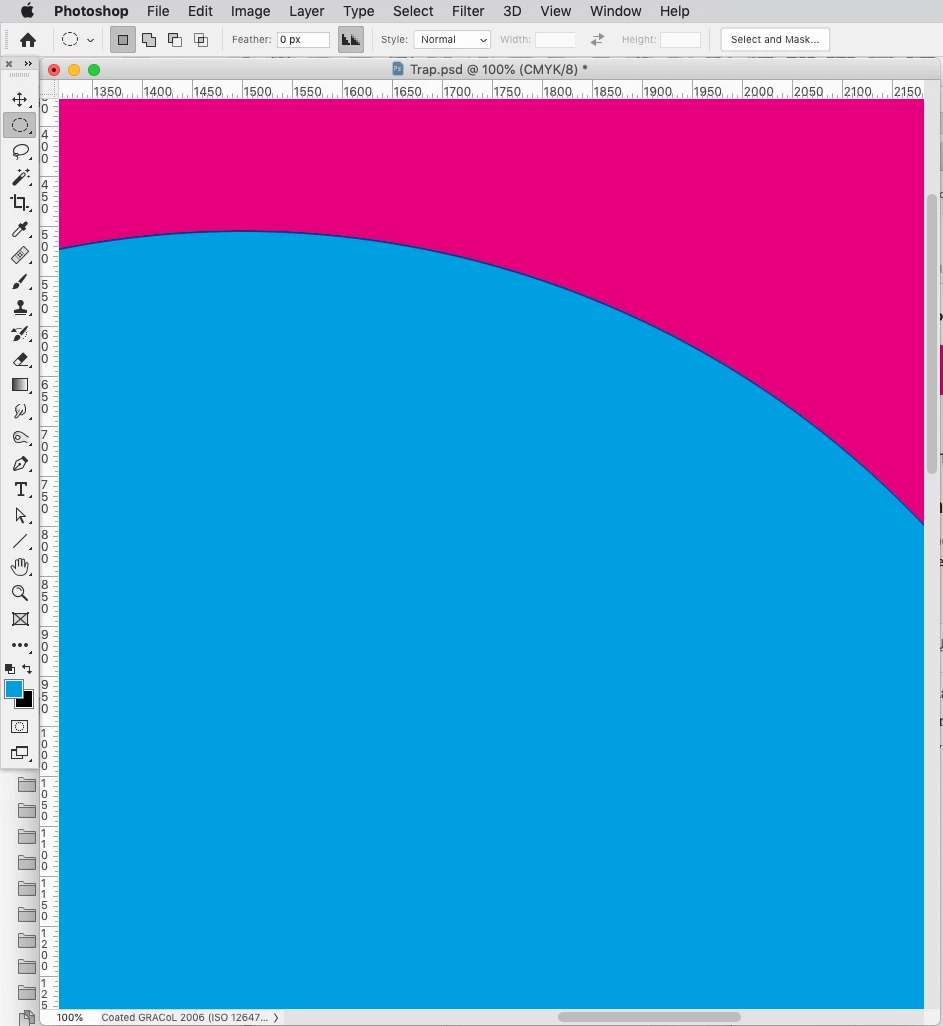Open the Window menu
Image resolution: width=943 pixels, height=1026 pixels.
616,11
